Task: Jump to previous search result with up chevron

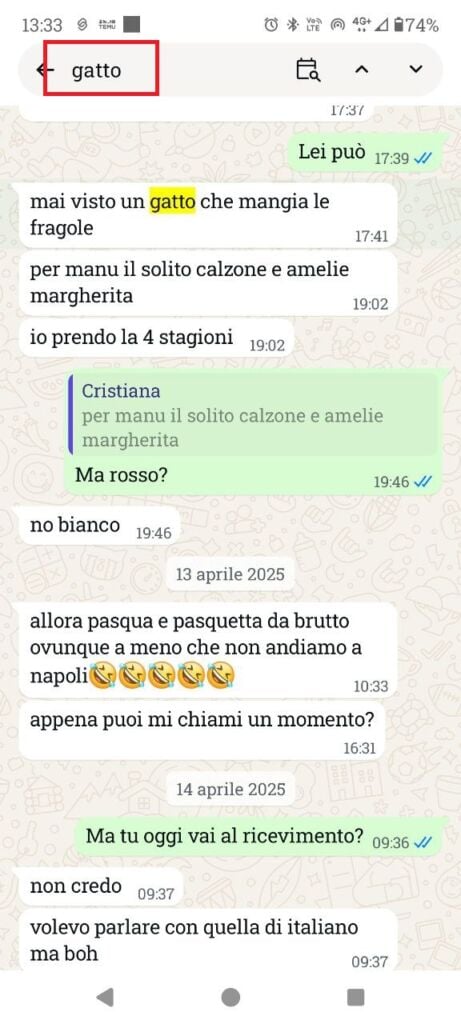Action: click(x=362, y=70)
